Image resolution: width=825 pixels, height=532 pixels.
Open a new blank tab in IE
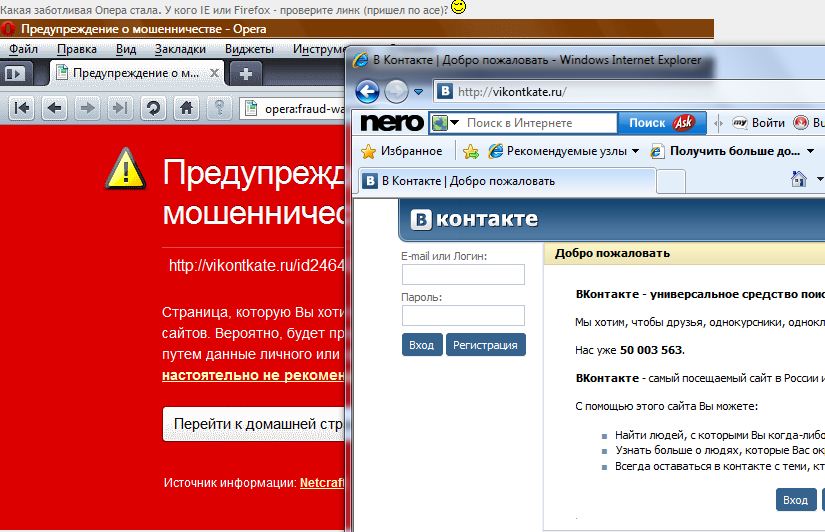pos(671,182)
